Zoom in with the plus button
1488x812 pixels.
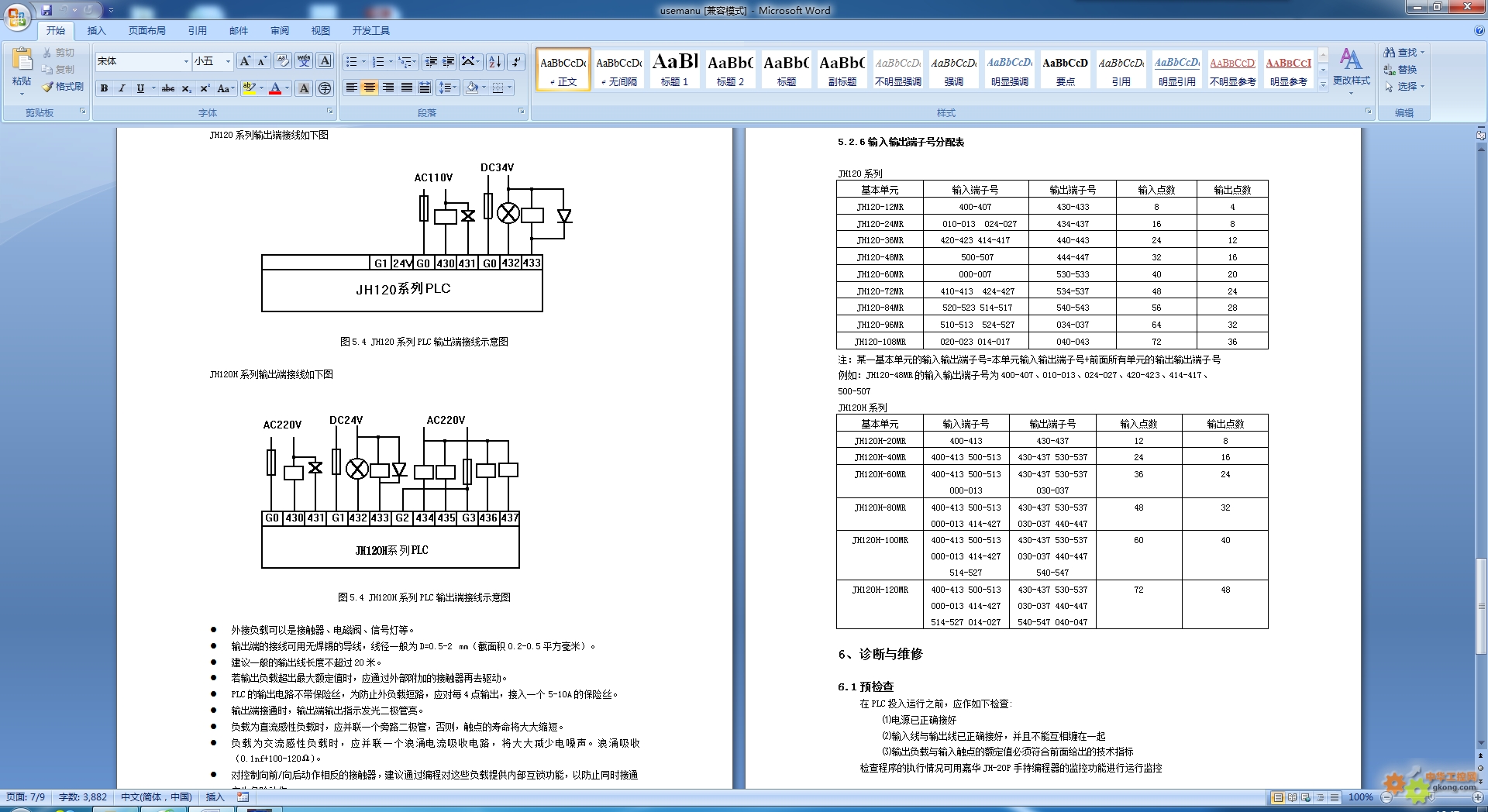1478,797
